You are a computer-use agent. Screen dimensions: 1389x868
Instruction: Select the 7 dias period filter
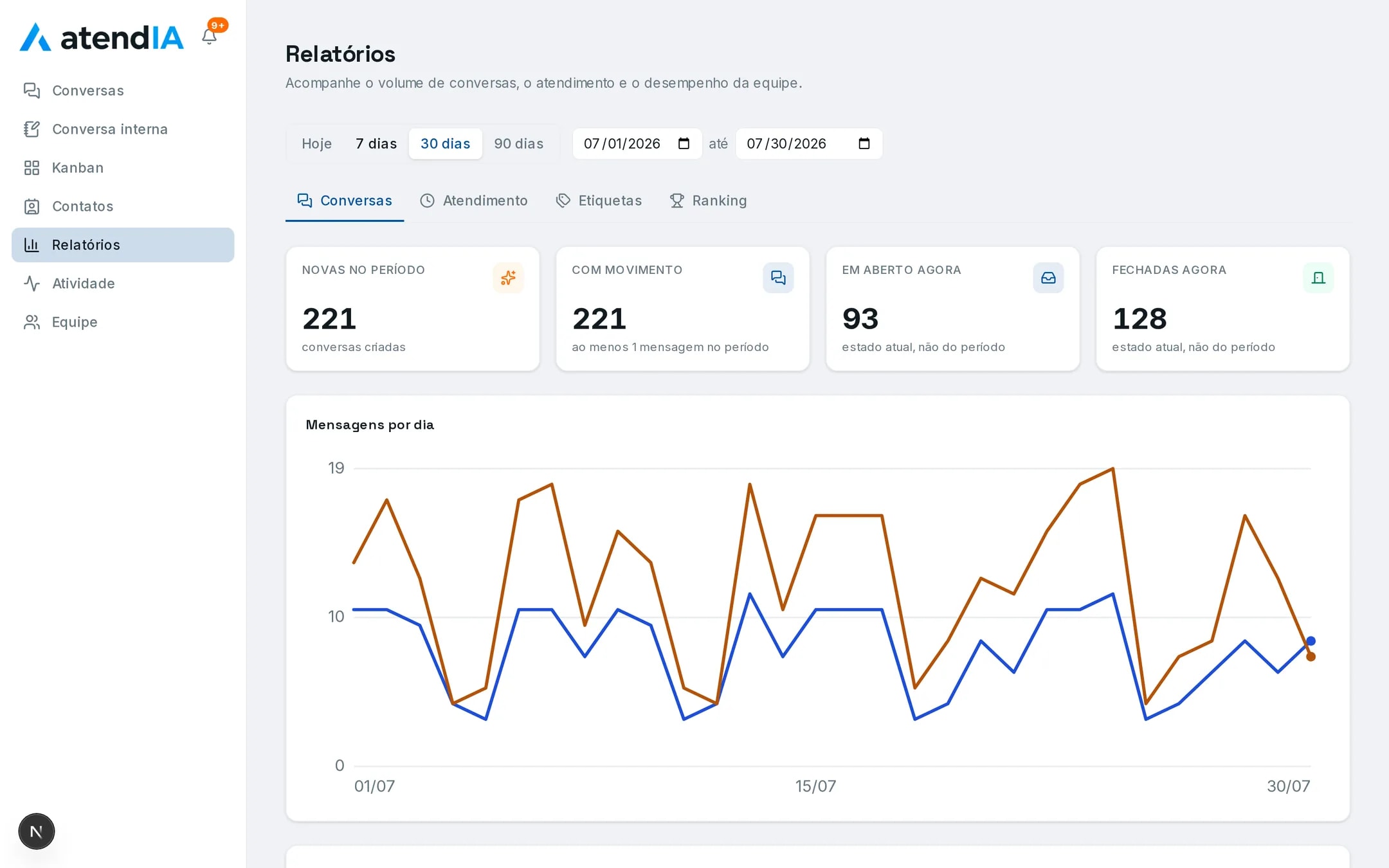pyautogui.click(x=376, y=143)
